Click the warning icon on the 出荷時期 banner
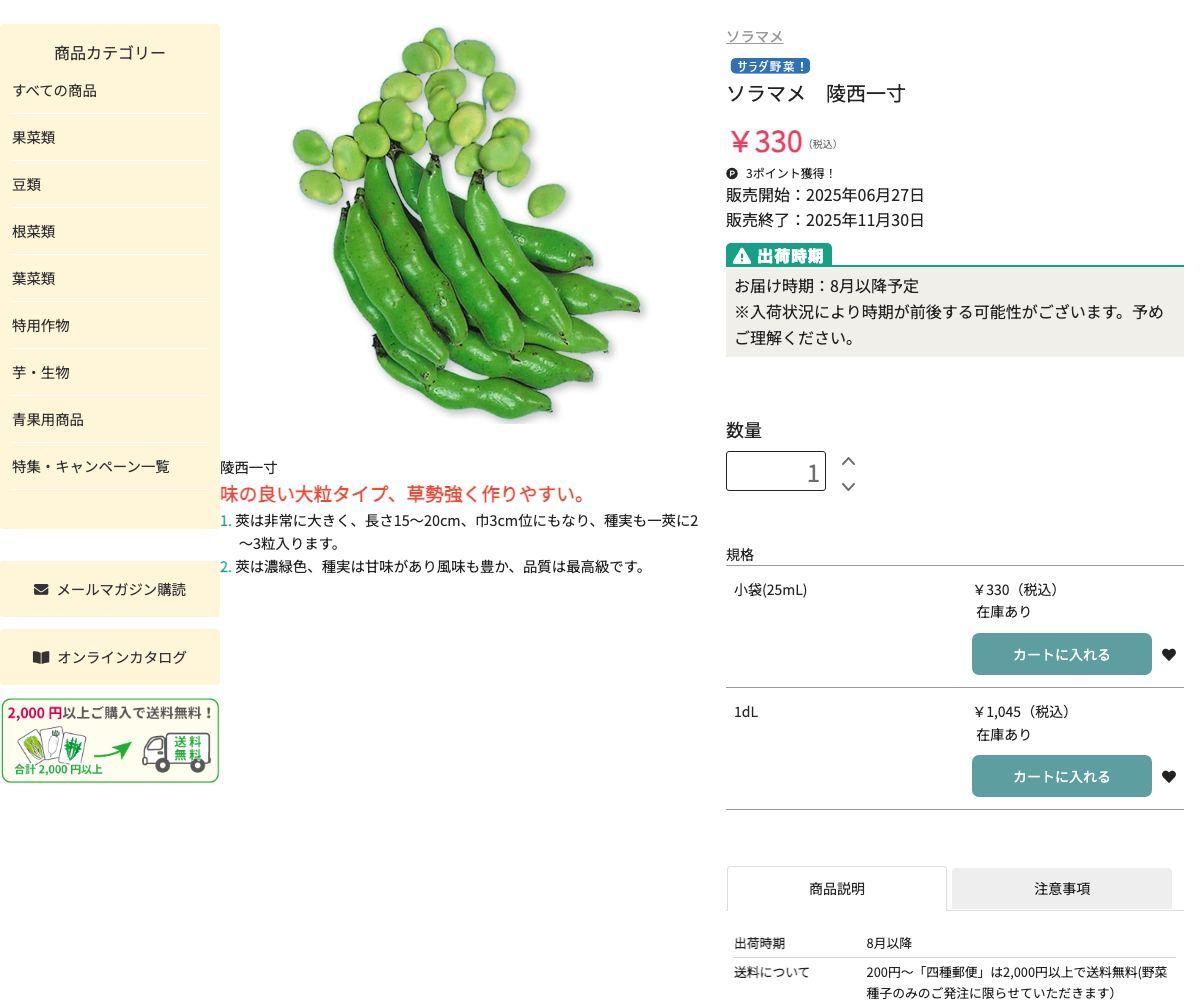This screenshot has height=1000, width=1200. click(740, 255)
